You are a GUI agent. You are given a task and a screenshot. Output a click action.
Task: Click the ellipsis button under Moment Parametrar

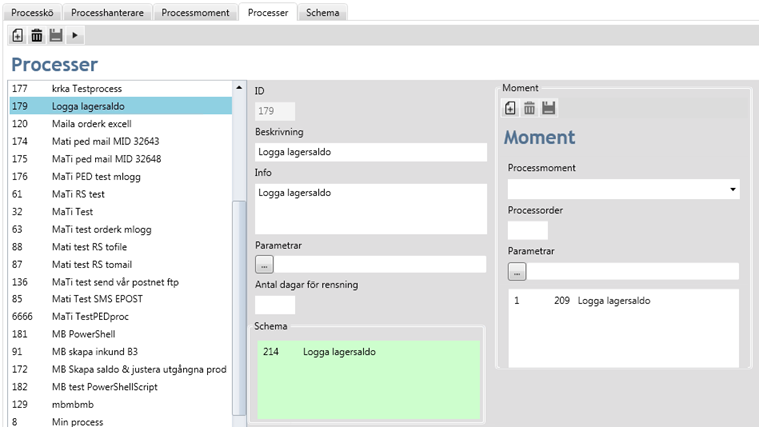pyautogui.click(x=516, y=271)
